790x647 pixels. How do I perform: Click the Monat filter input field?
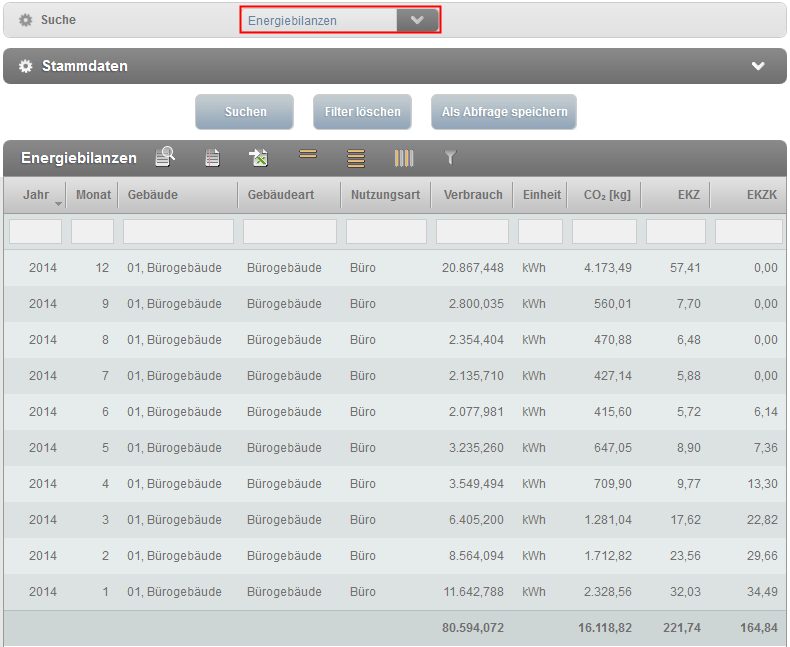pos(93,232)
